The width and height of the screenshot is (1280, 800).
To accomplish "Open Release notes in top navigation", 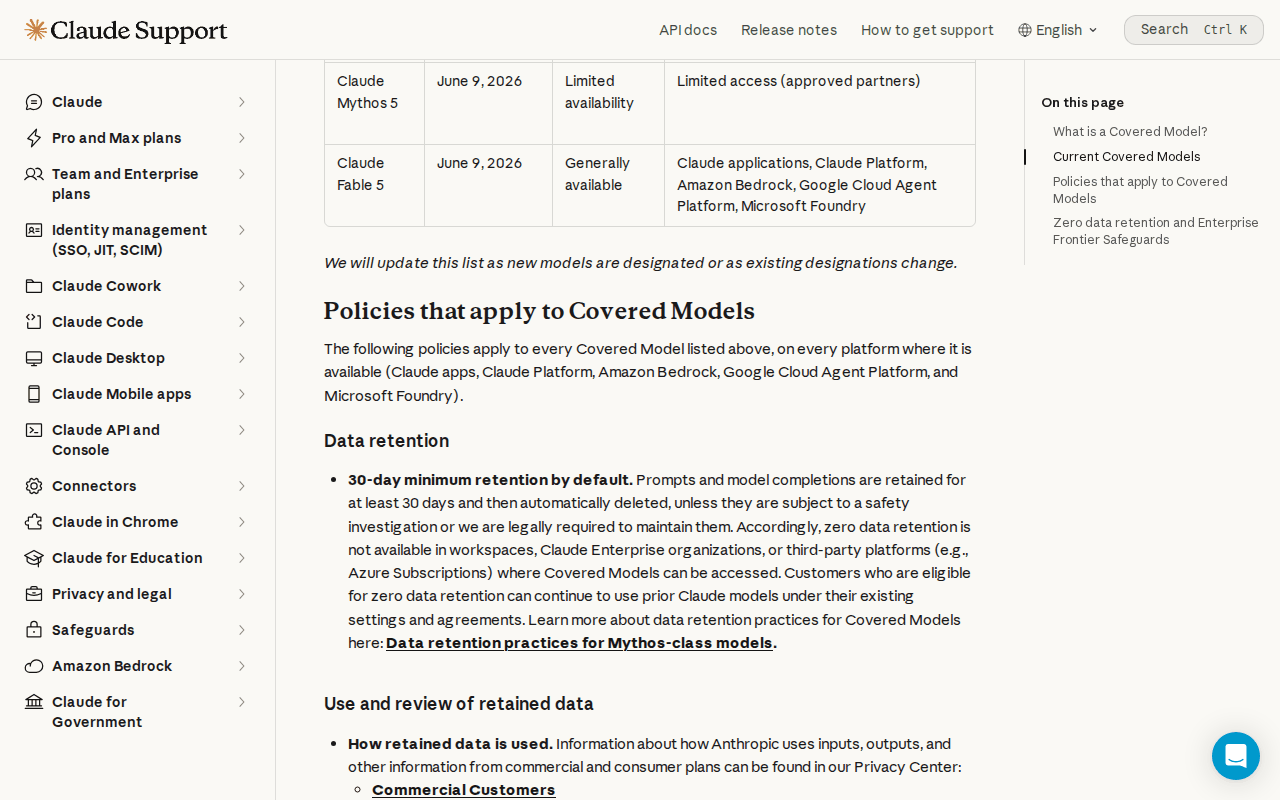I will click(x=789, y=30).
